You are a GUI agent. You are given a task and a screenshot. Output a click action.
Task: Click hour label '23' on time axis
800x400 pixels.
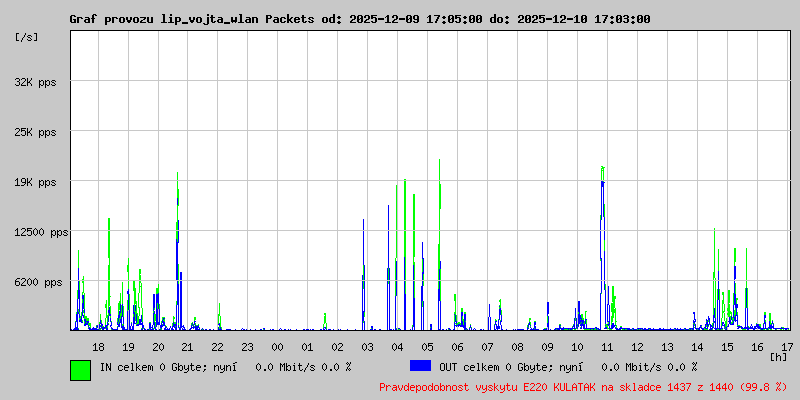tap(247, 347)
